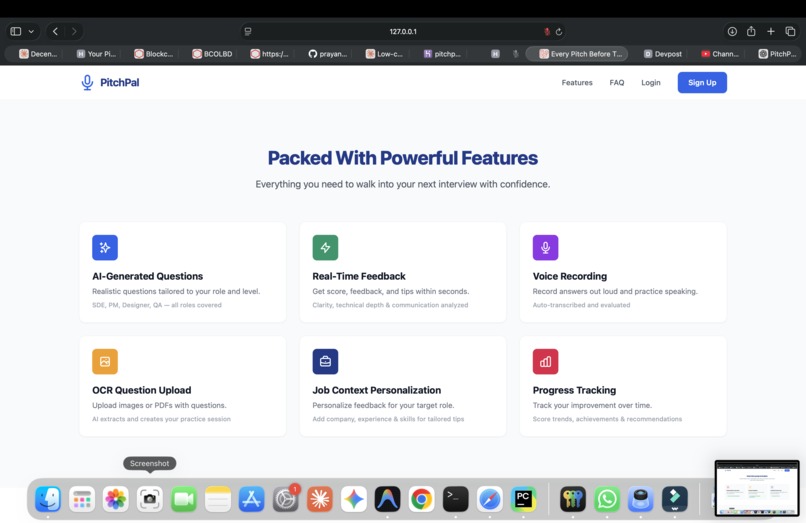Click the Real-Time Feedback card title

click(359, 276)
